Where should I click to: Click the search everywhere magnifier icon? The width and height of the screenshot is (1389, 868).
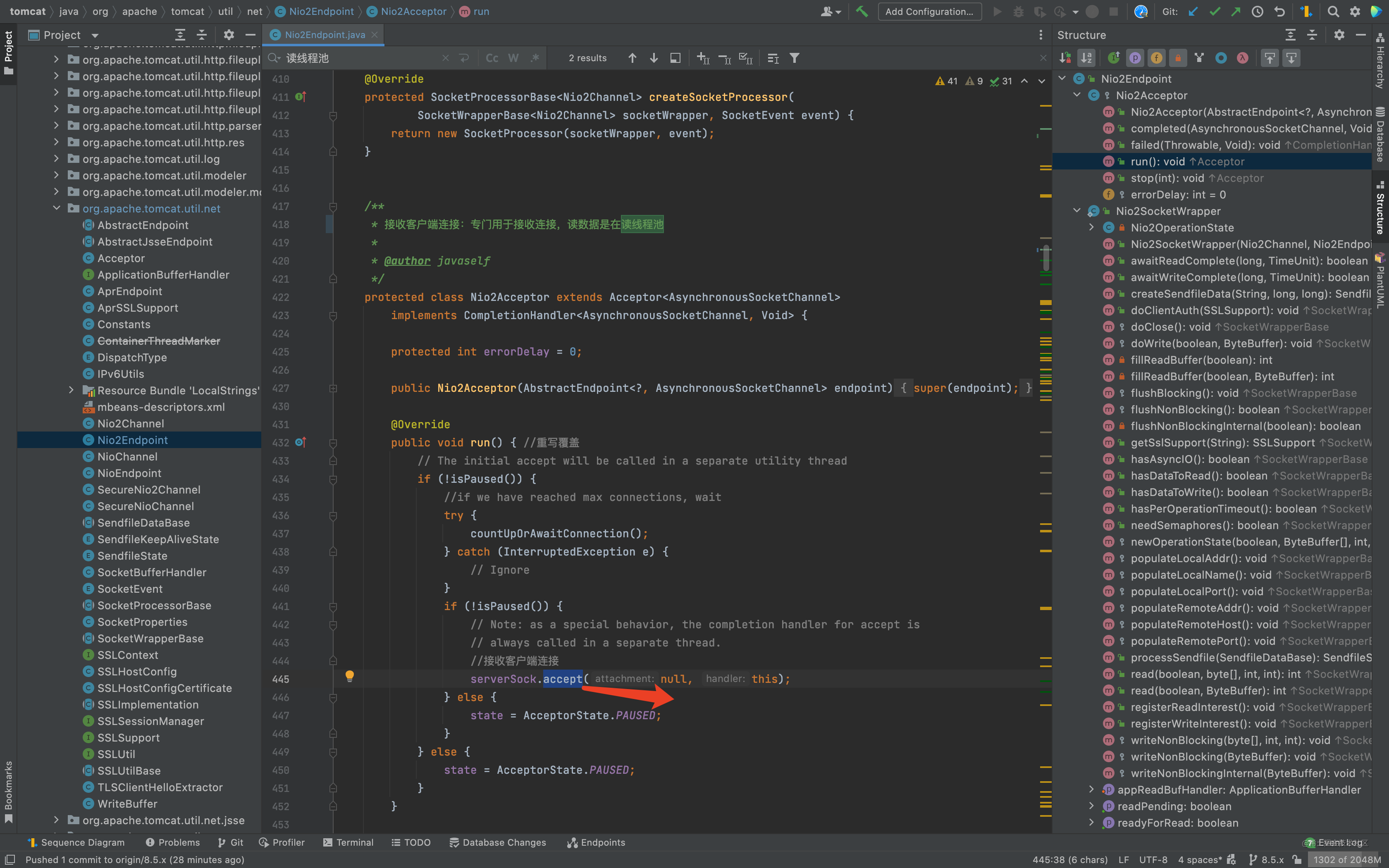[x=1333, y=12]
